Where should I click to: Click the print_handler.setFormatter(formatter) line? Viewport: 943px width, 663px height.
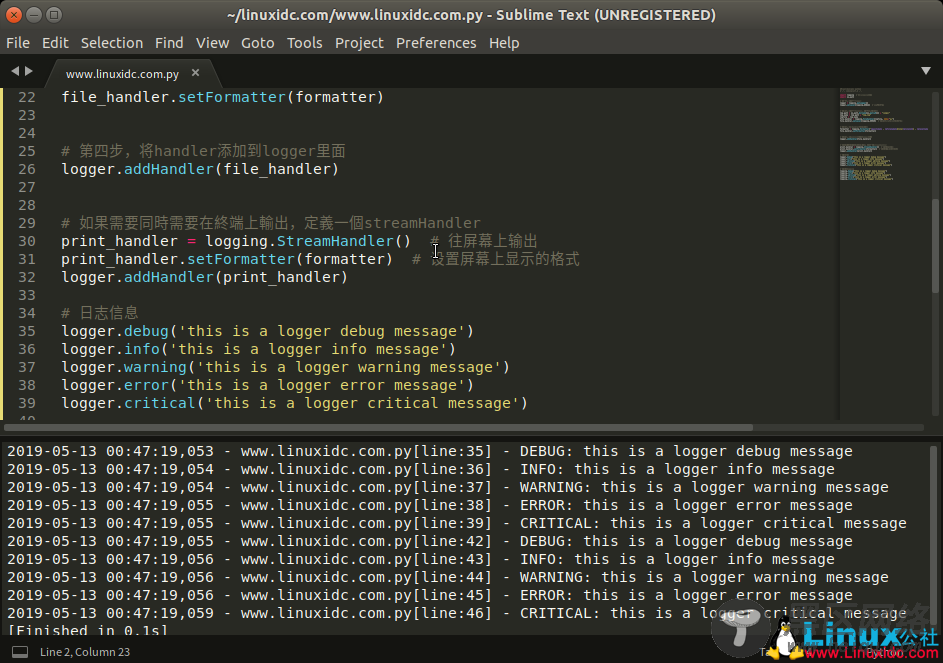point(321,259)
